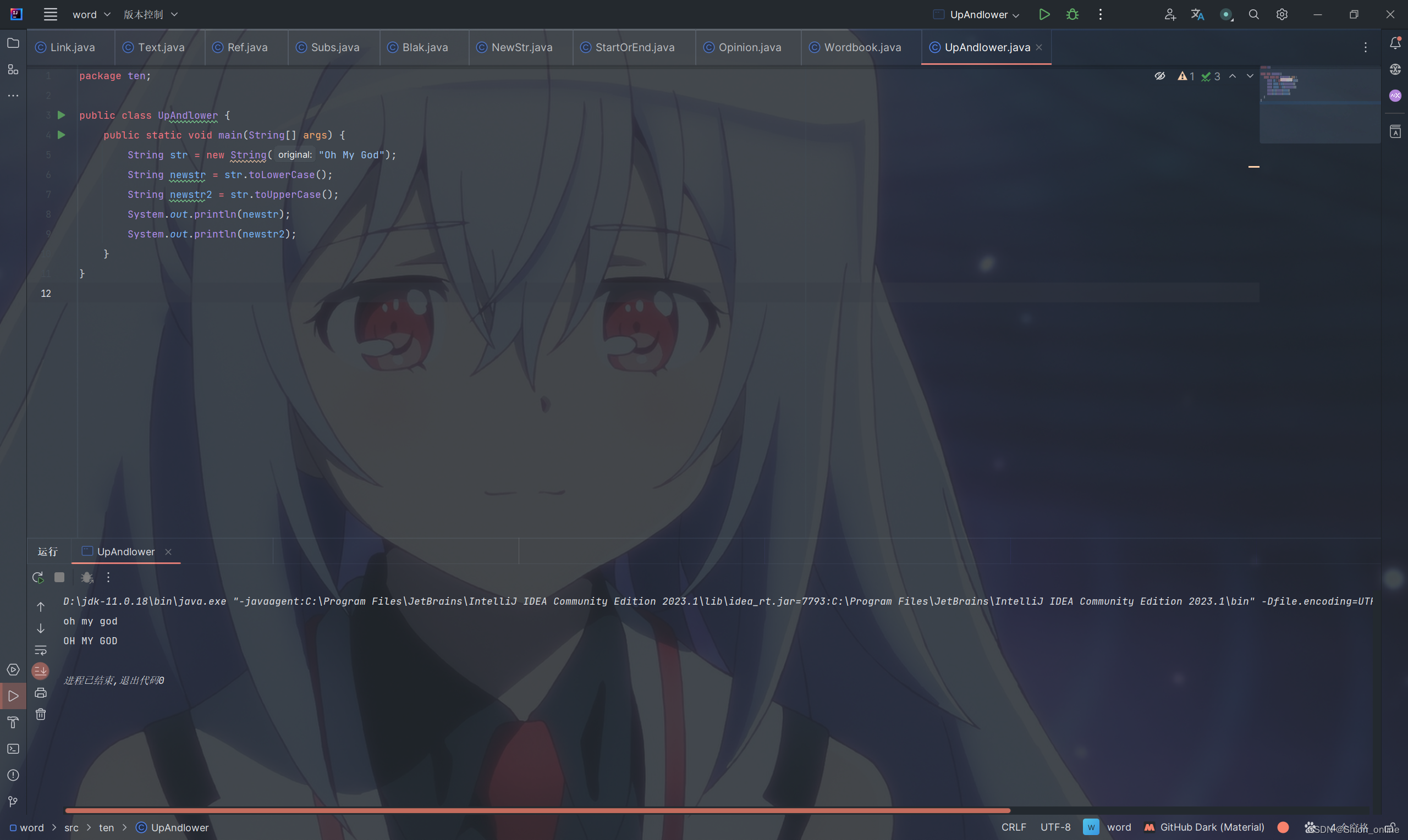
Task: Open Code With Me user icon
Action: 1170,14
